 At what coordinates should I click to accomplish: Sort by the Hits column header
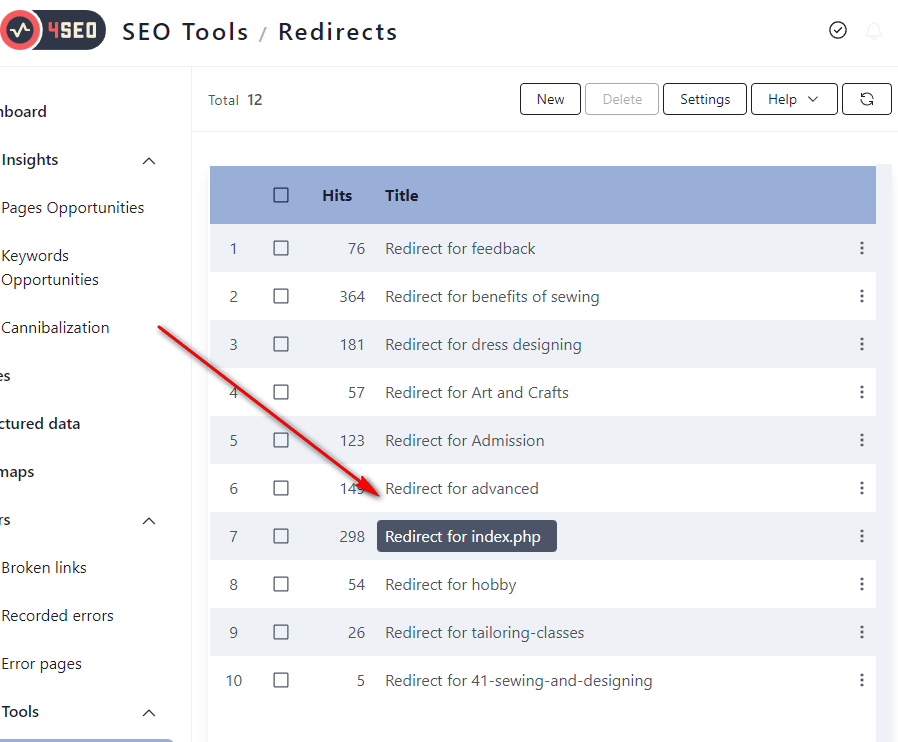337,195
